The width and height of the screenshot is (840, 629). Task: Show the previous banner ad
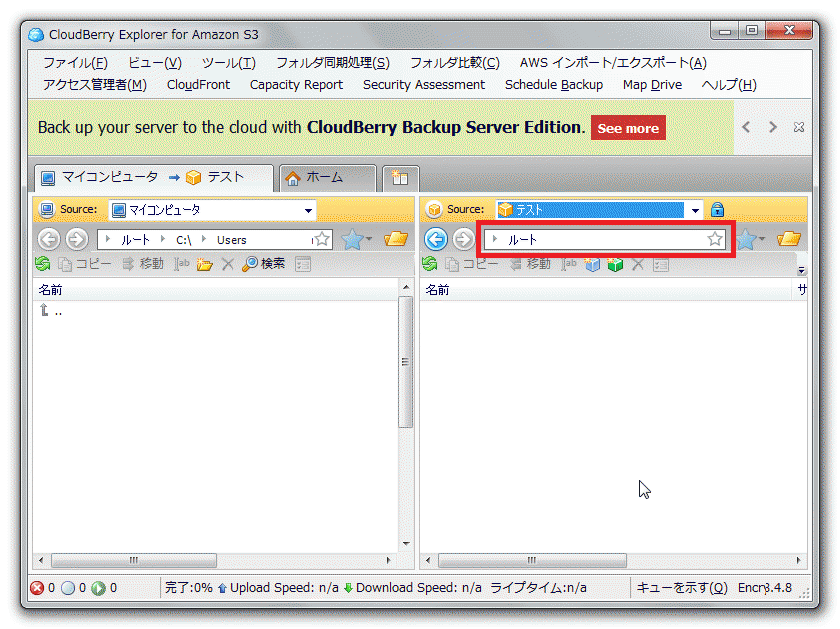[746, 127]
